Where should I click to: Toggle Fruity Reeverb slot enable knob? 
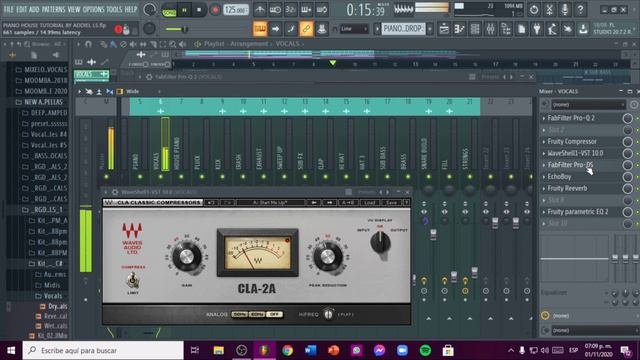coord(627,189)
